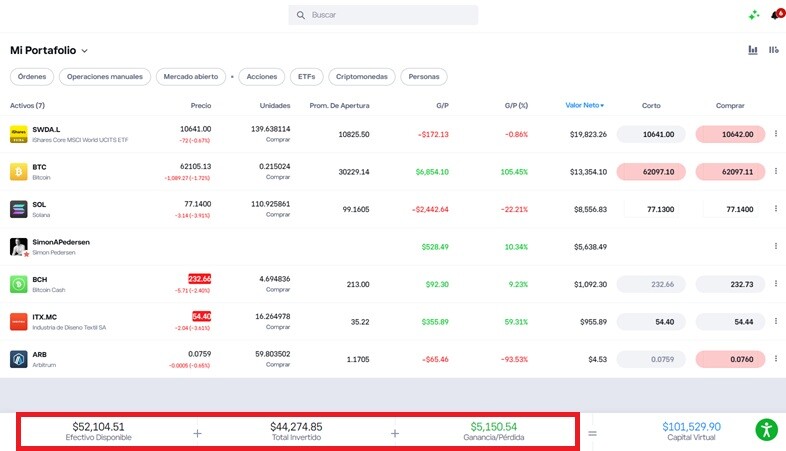Open SimonAPedersen profile picture

pos(19,247)
